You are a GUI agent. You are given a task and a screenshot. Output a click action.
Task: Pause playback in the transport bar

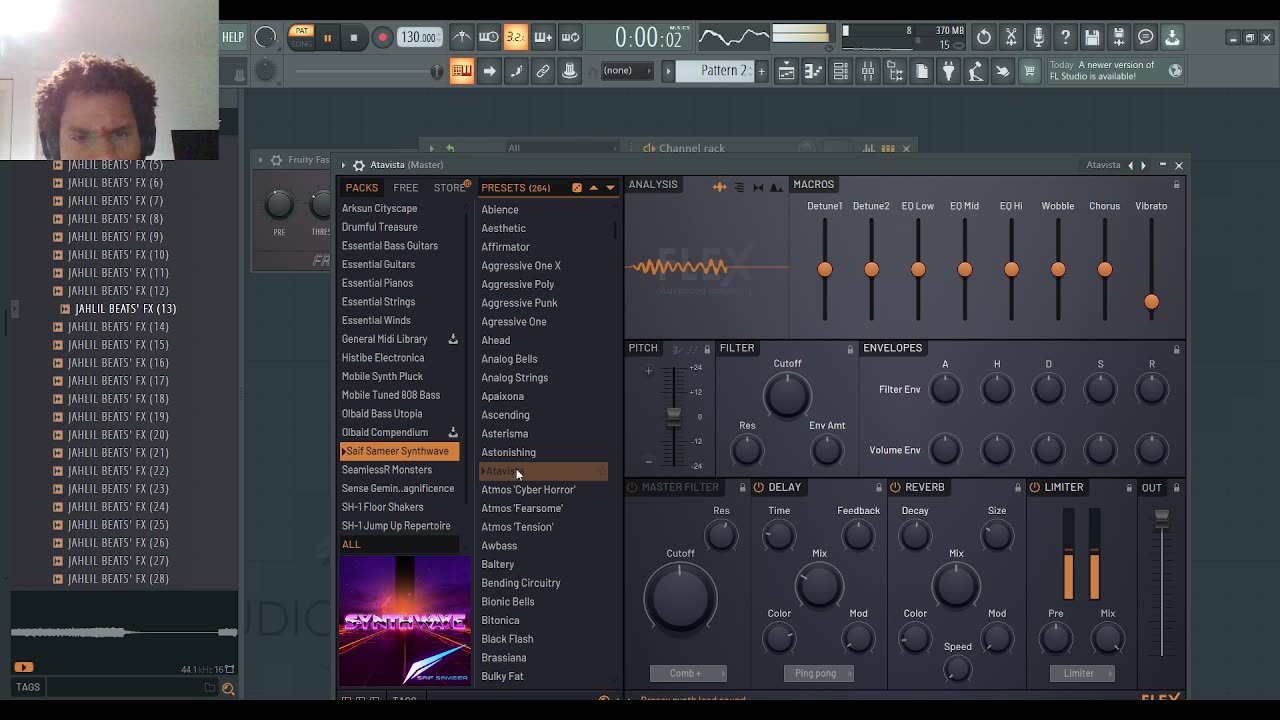pyautogui.click(x=327, y=38)
